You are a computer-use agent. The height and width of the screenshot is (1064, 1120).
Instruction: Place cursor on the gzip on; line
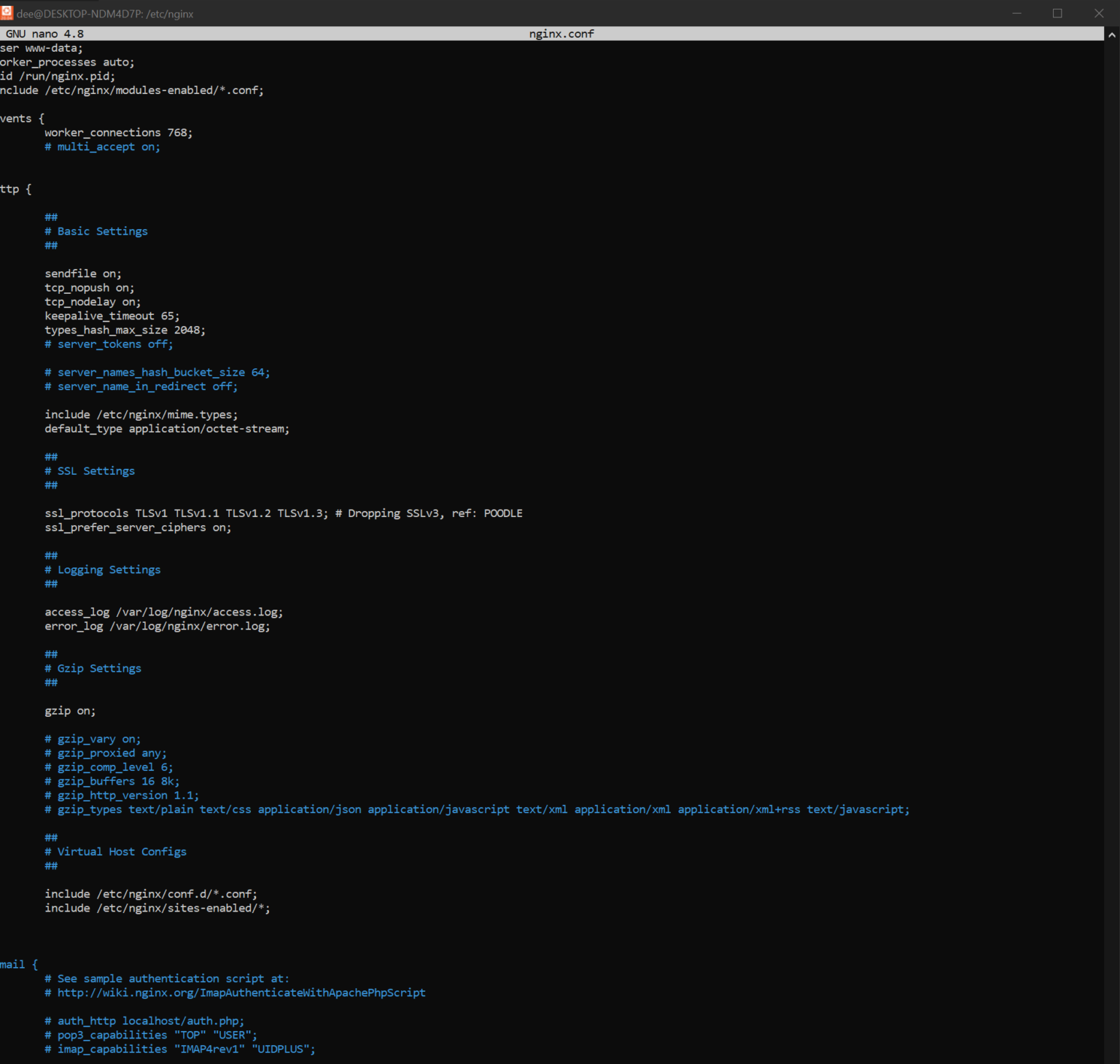pyautogui.click(x=70, y=711)
